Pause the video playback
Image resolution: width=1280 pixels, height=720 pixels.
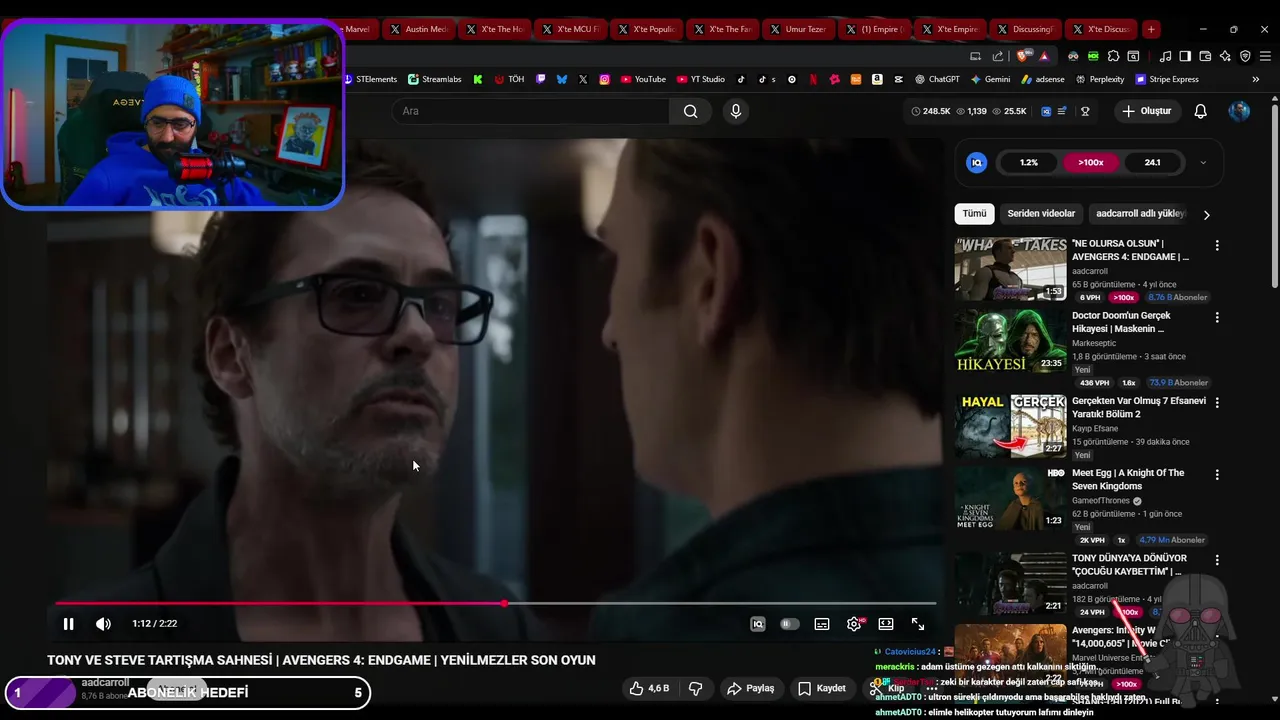[x=68, y=624]
